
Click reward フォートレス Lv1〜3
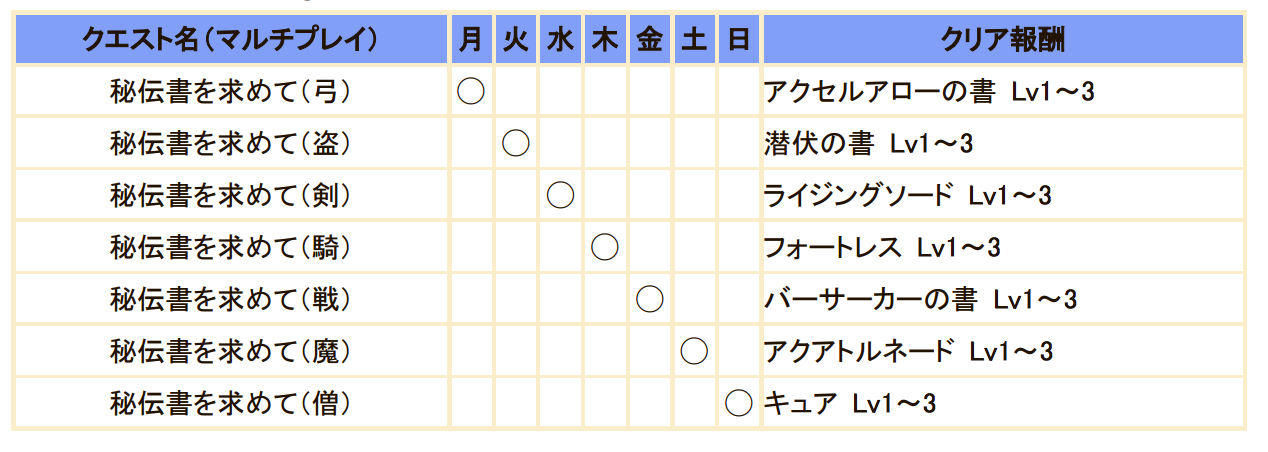point(882,247)
